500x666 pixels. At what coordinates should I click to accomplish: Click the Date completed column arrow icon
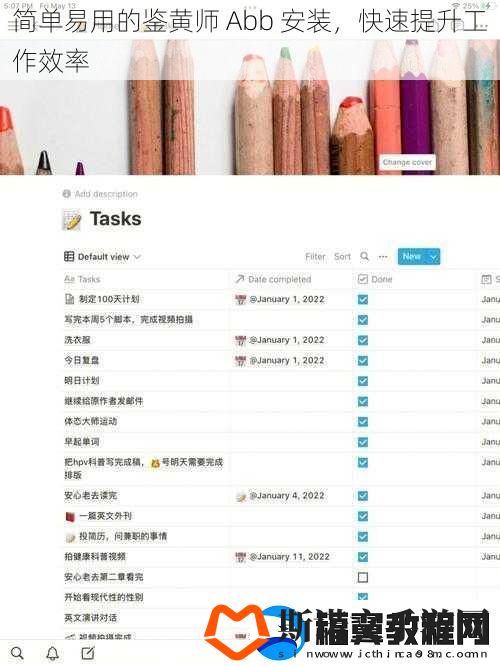240,279
